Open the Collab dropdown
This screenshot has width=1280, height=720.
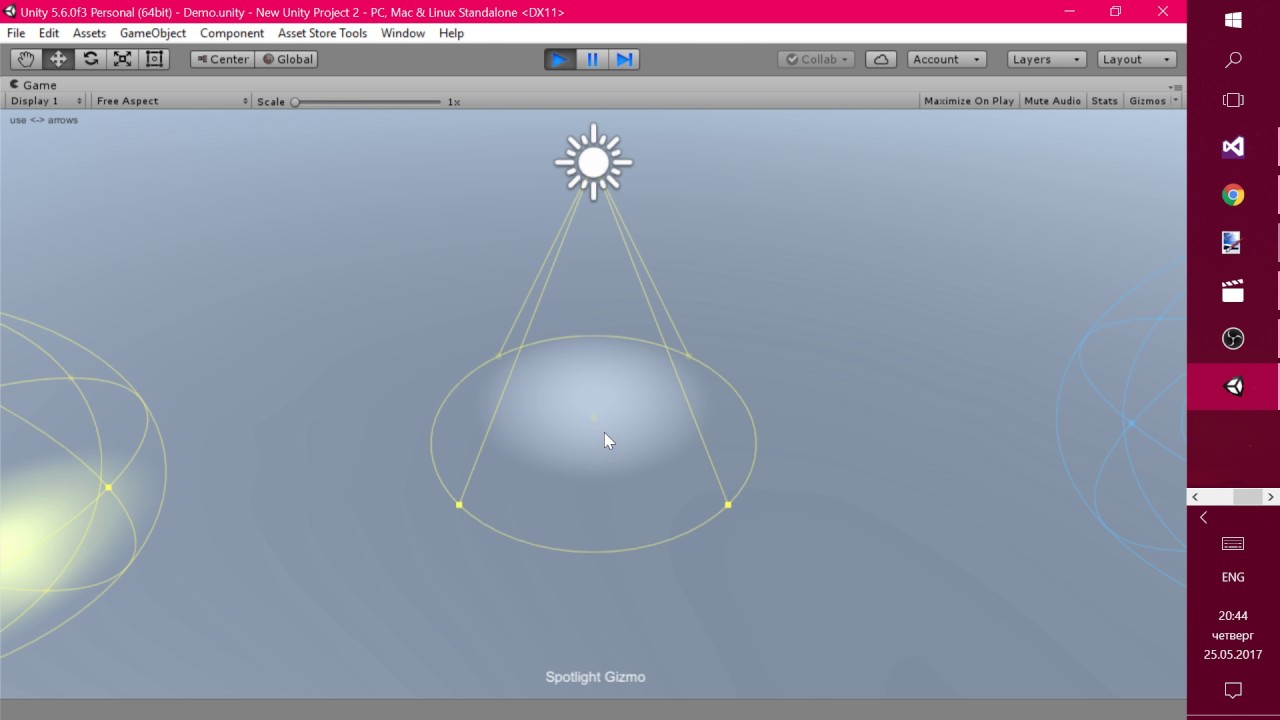(x=816, y=59)
